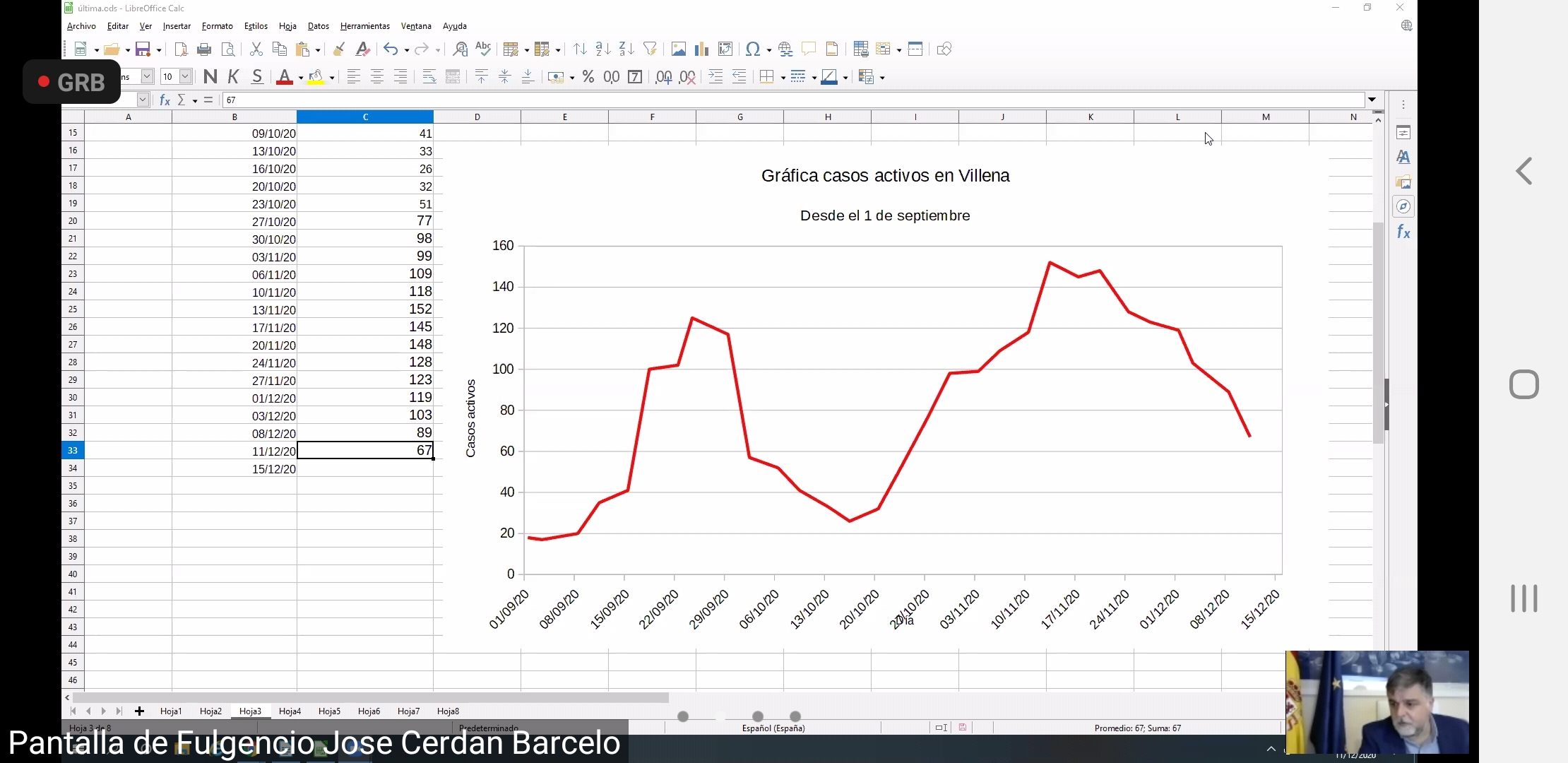Screen dimensions: 1568x763
Task: Toggle the AutoFilter funnel button
Action: 650,49
